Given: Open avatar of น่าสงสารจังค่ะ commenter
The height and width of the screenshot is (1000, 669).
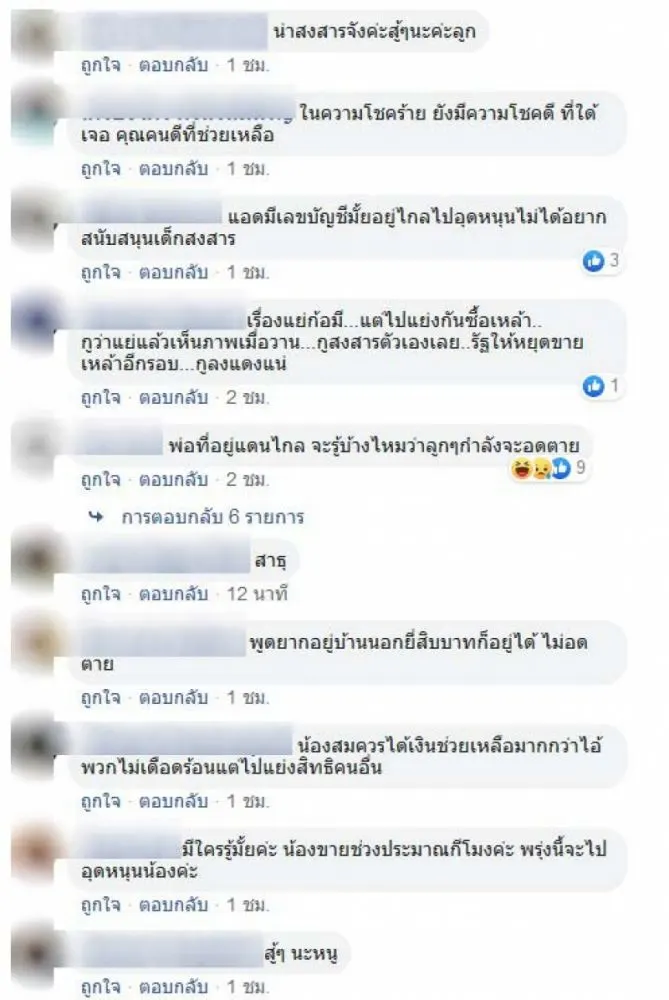Looking at the screenshot, I should [35, 35].
